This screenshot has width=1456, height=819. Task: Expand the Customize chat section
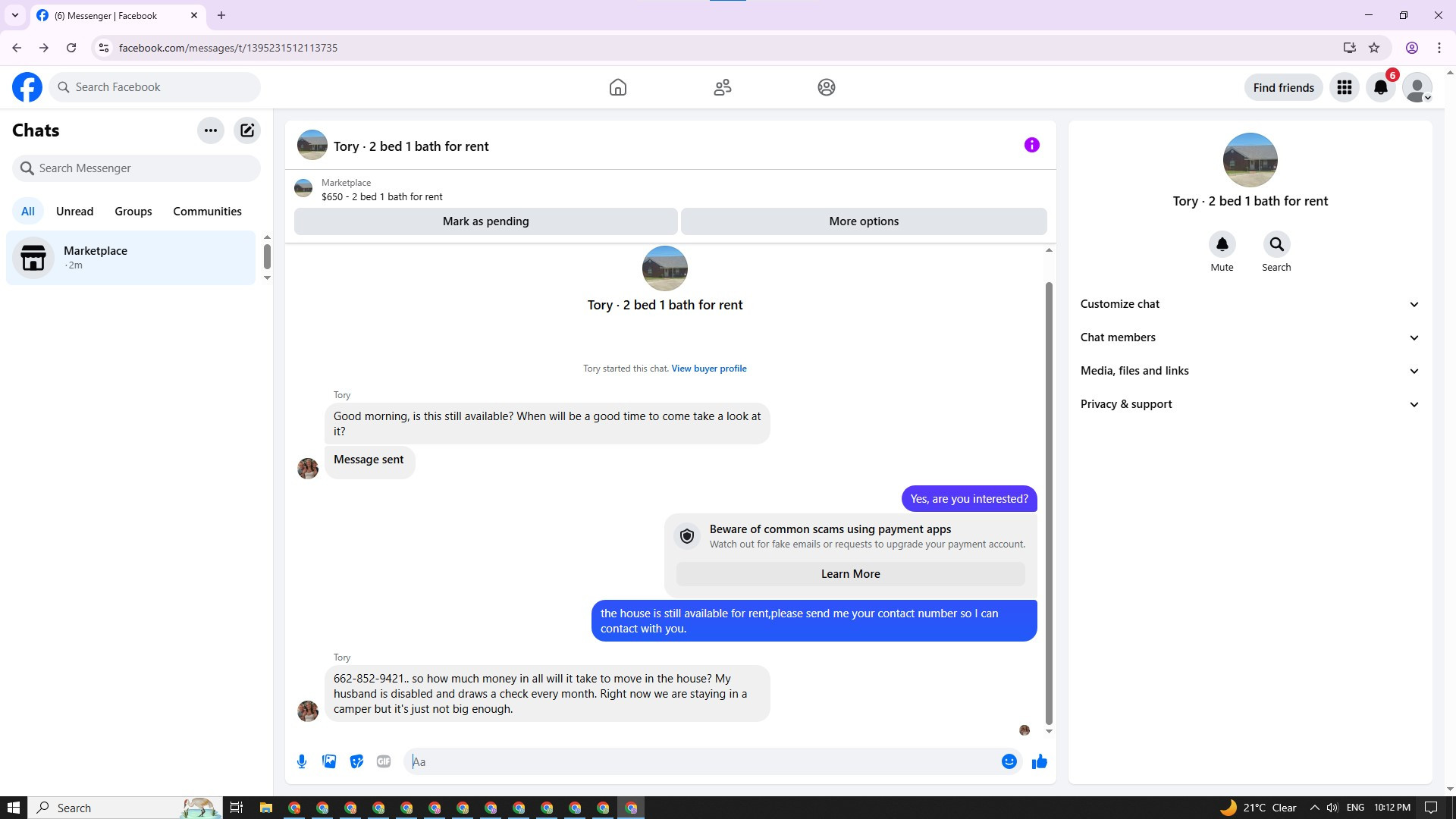1249,304
